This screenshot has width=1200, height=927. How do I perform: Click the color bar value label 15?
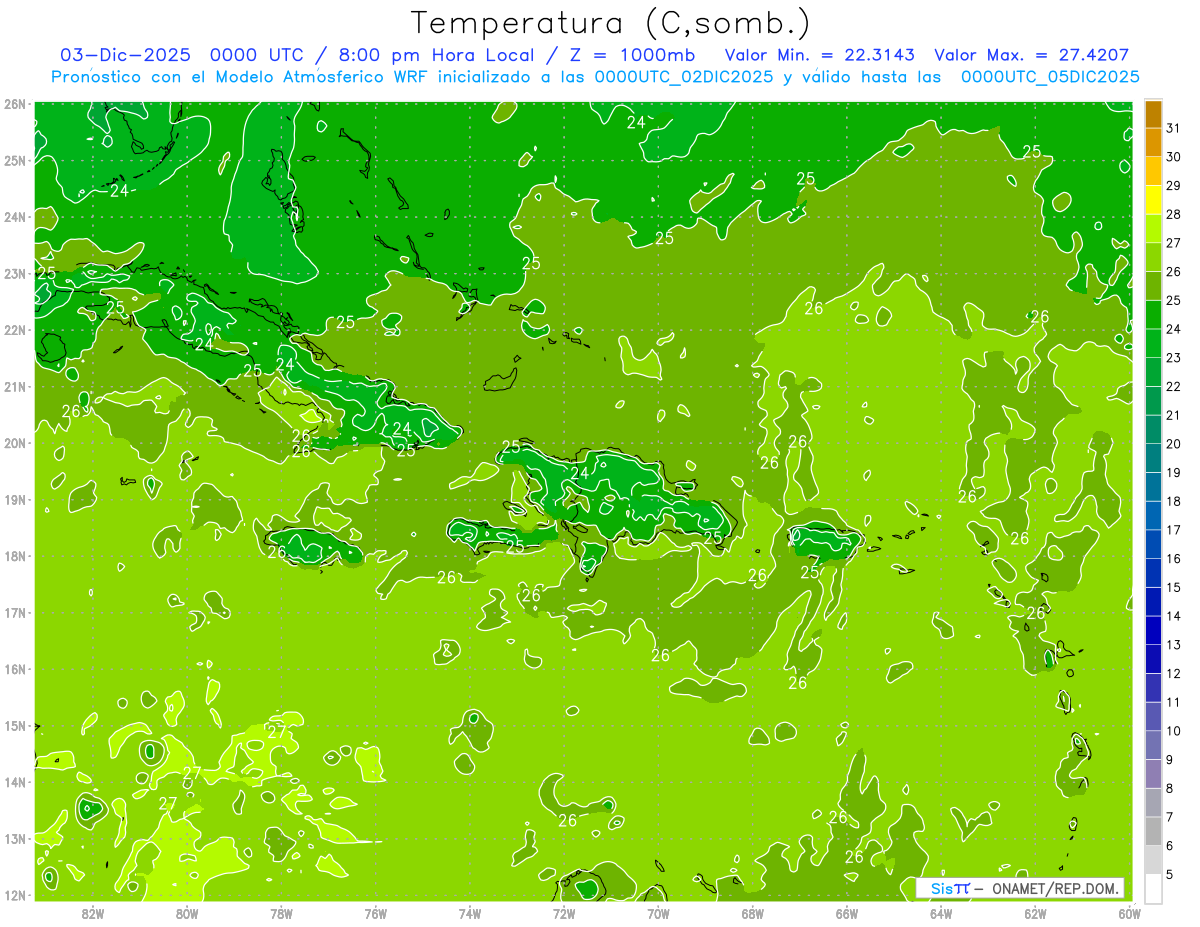(1173, 587)
